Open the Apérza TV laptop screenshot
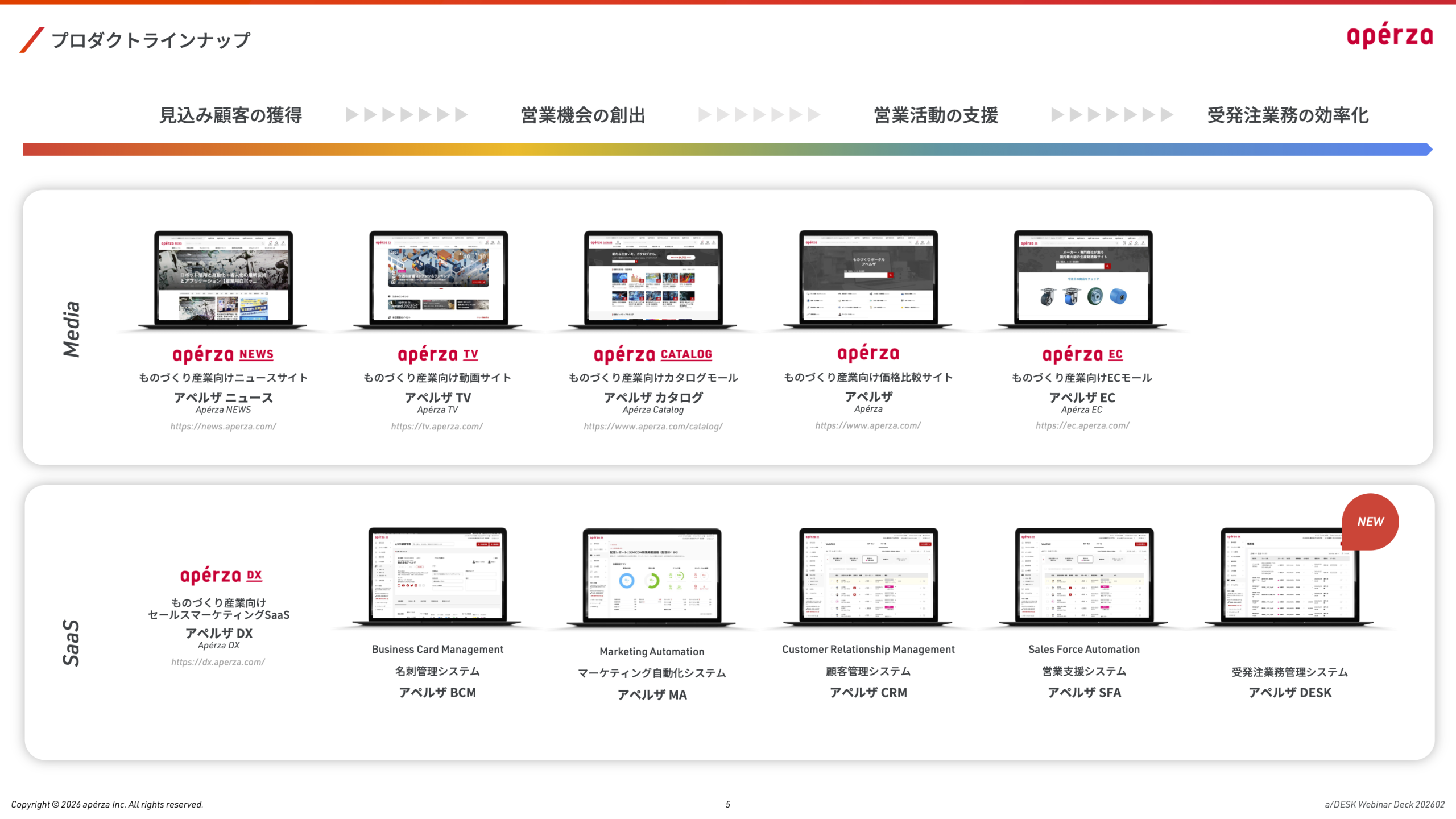The height and width of the screenshot is (819, 1456). click(x=438, y=279)
